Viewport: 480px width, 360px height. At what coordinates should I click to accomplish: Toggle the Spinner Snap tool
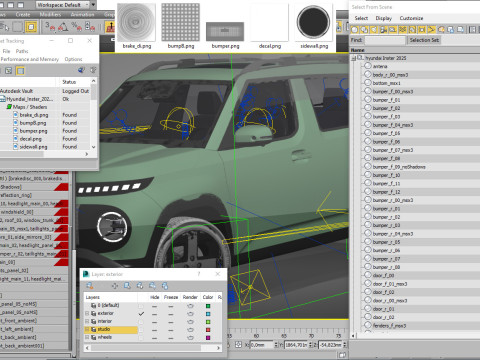pyautogui.click(x=90, y=26)
